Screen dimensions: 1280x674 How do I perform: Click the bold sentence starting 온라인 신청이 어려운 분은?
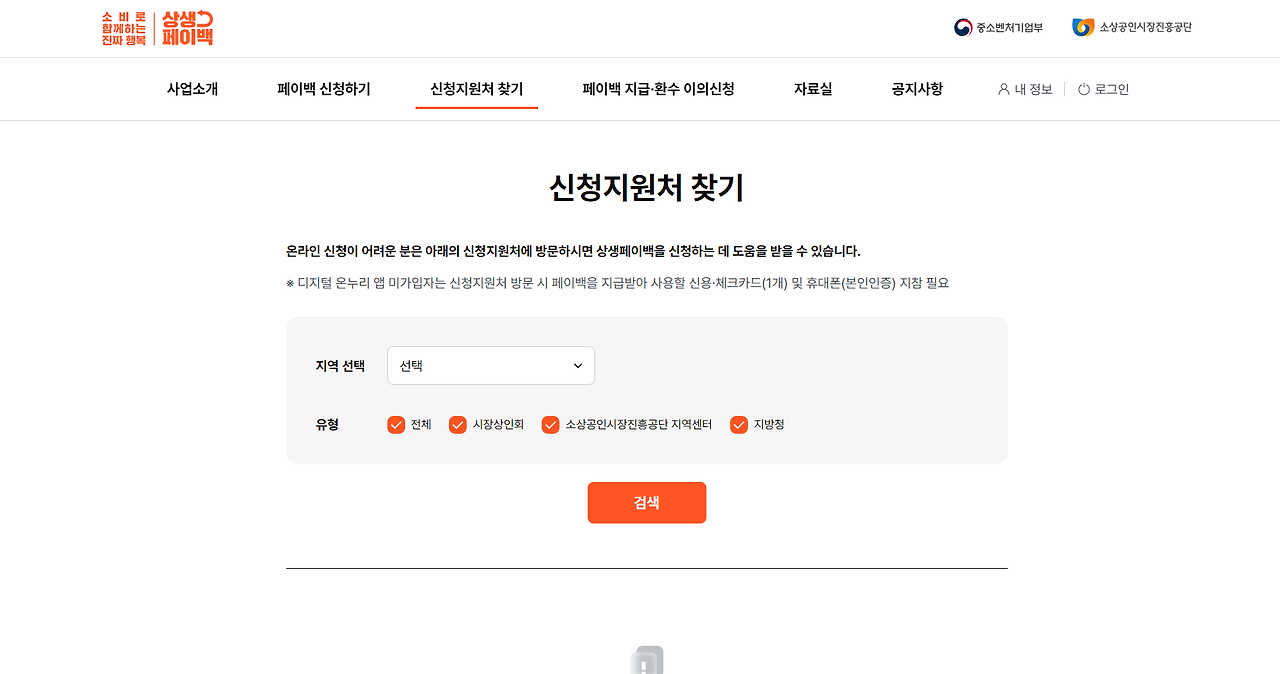click(573, 251)
